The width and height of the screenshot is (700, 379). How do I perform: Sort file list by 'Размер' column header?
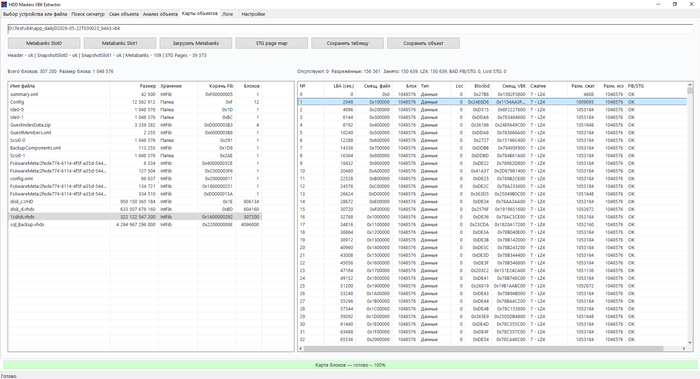coord(134,86)
